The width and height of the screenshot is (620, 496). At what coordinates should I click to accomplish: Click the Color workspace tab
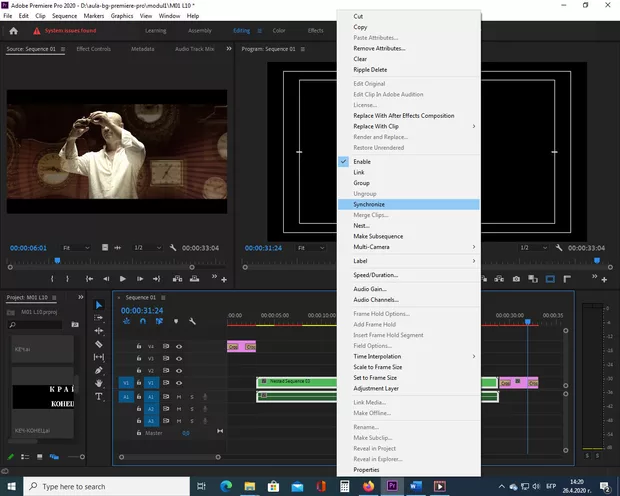279,30
